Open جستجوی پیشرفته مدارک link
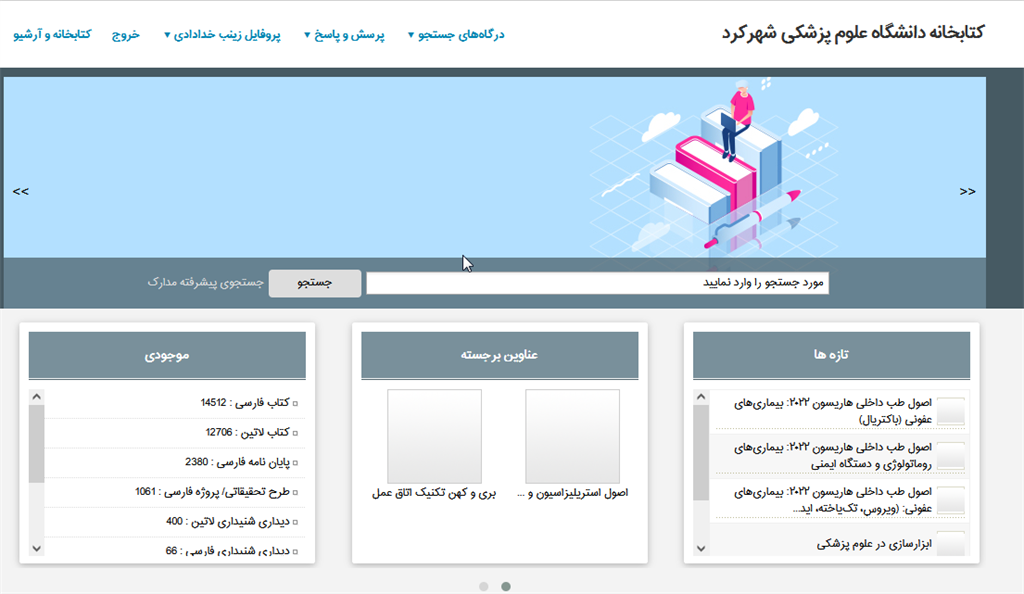Image resolution: width=1024 pixels, height=594 pixels. pyautogui.click(x=205, y=283)
